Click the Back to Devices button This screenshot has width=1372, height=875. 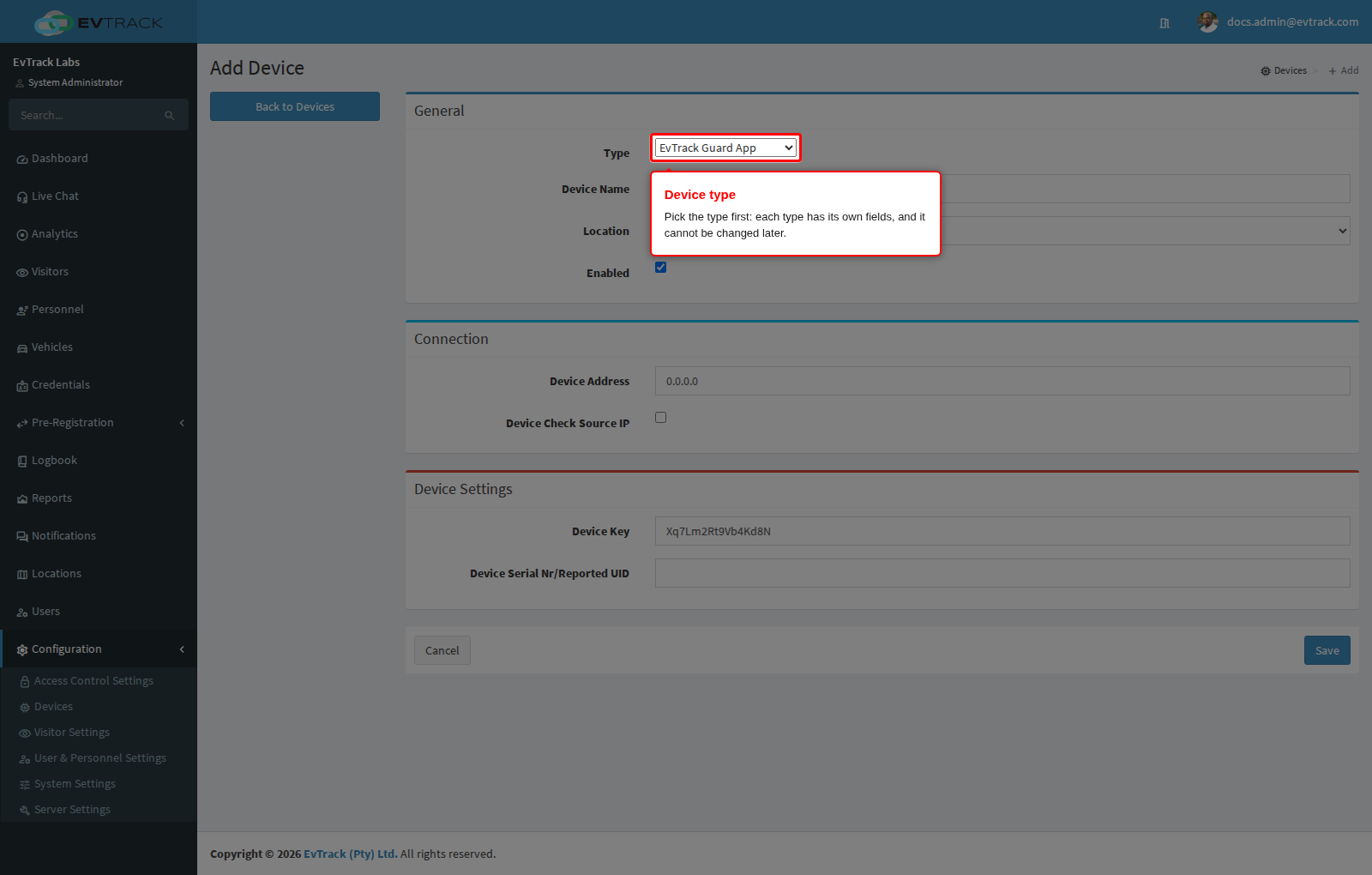click(x=295, y=106)
